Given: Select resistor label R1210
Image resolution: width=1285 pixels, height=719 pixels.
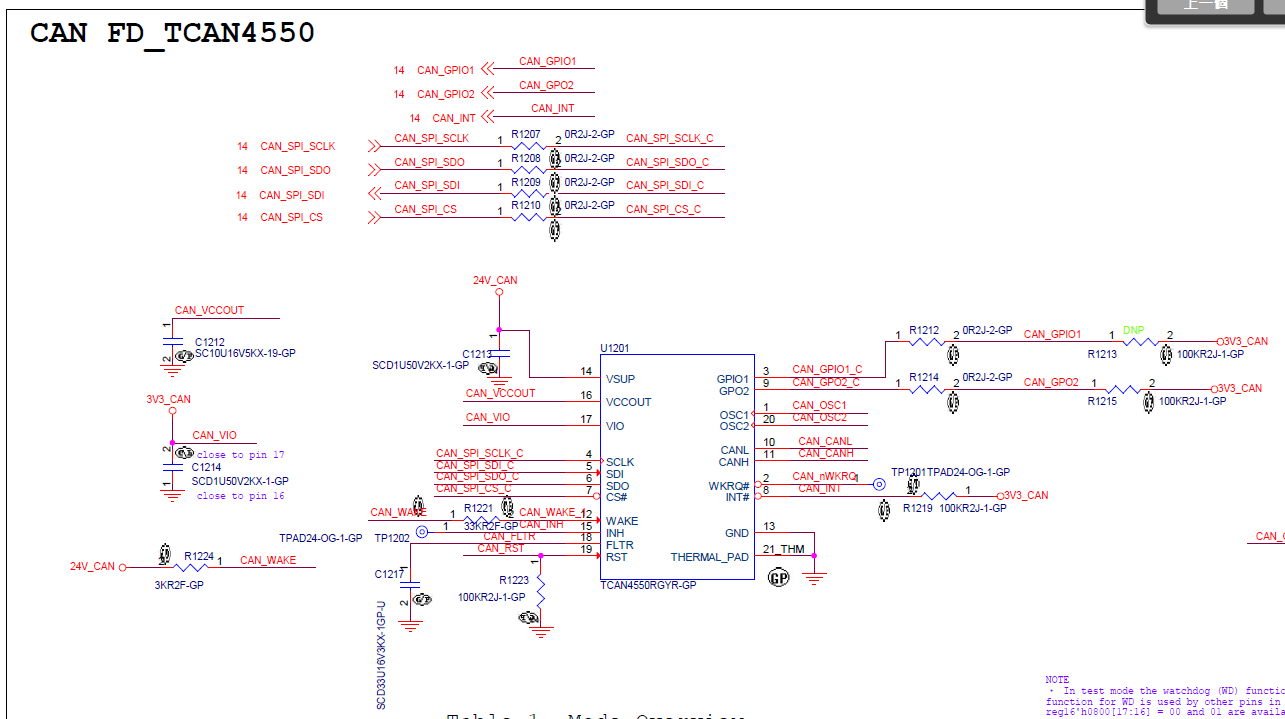Looking at the screenshot, I should click(526, 205).
